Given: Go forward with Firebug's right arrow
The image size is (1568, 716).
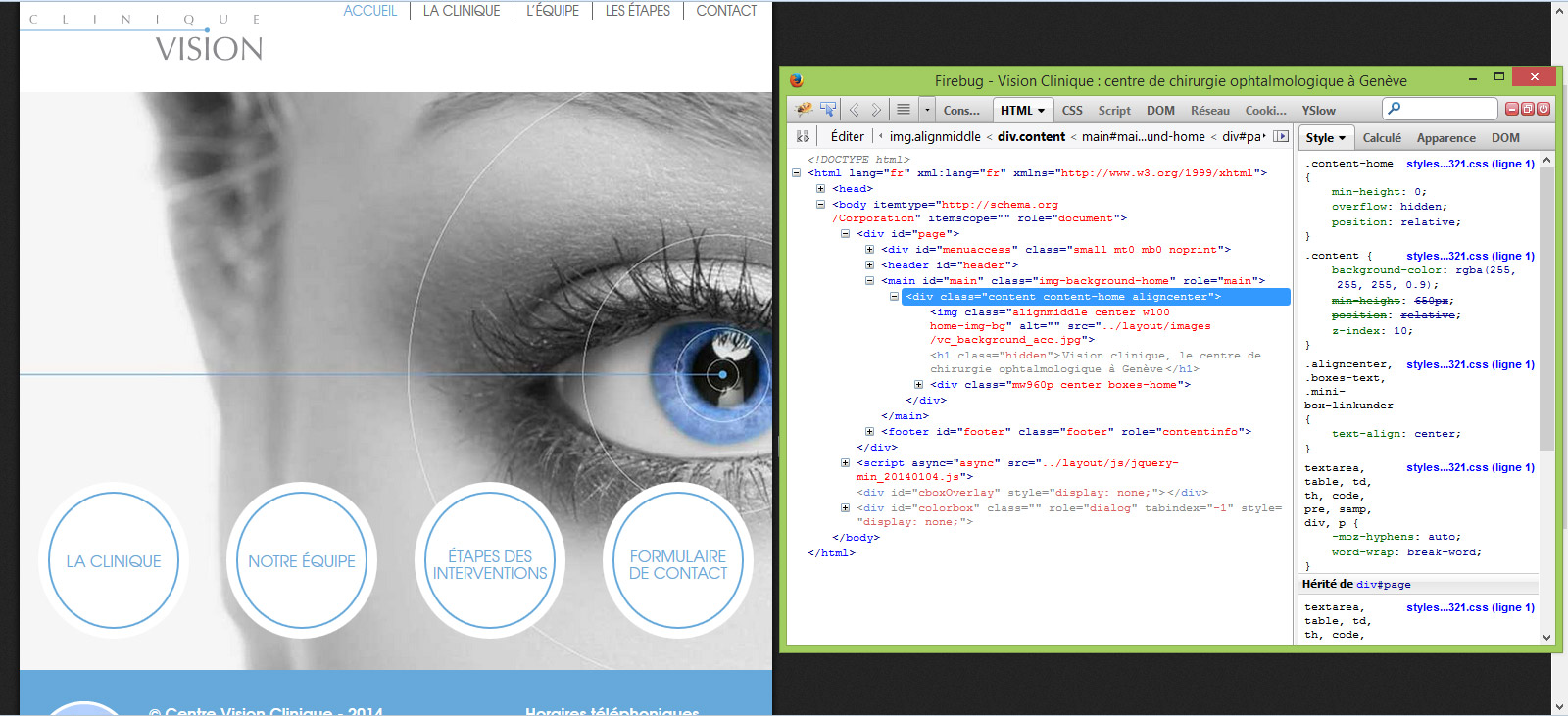Looking at the screenshot, I should coord(876,110).
